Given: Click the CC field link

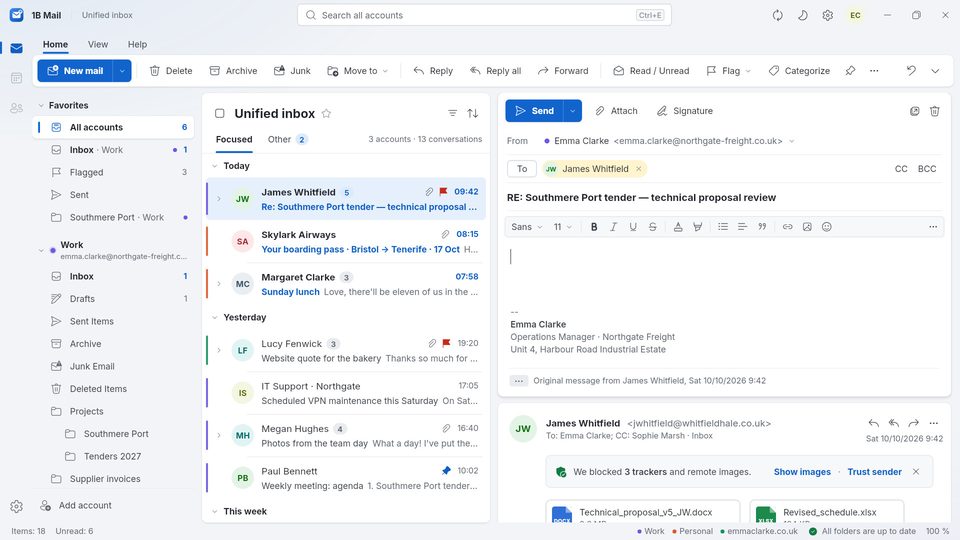Looking at the screenshot, I should (901, 169).
